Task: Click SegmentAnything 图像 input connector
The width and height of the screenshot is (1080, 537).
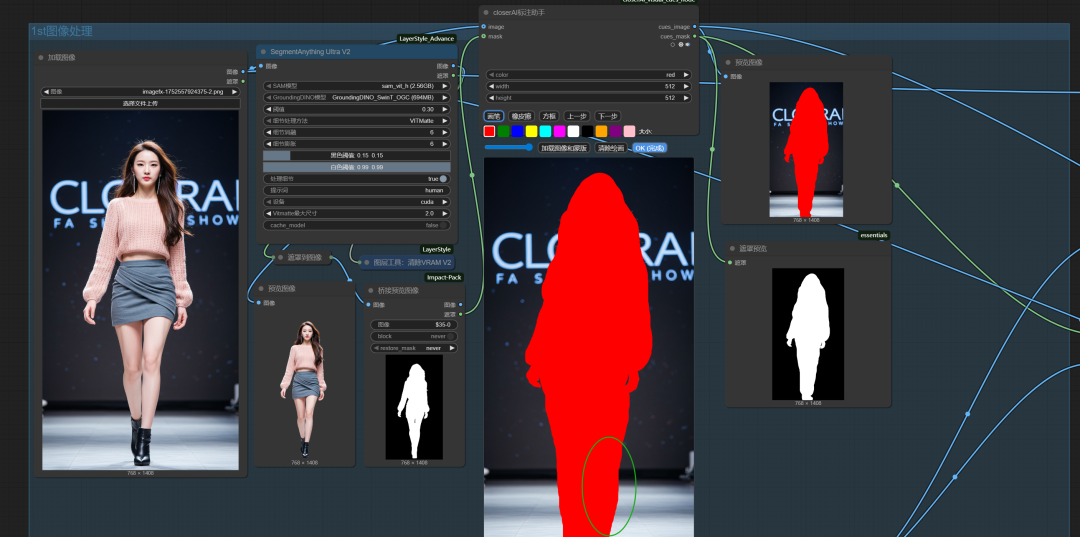Action: tap(260, 66)
